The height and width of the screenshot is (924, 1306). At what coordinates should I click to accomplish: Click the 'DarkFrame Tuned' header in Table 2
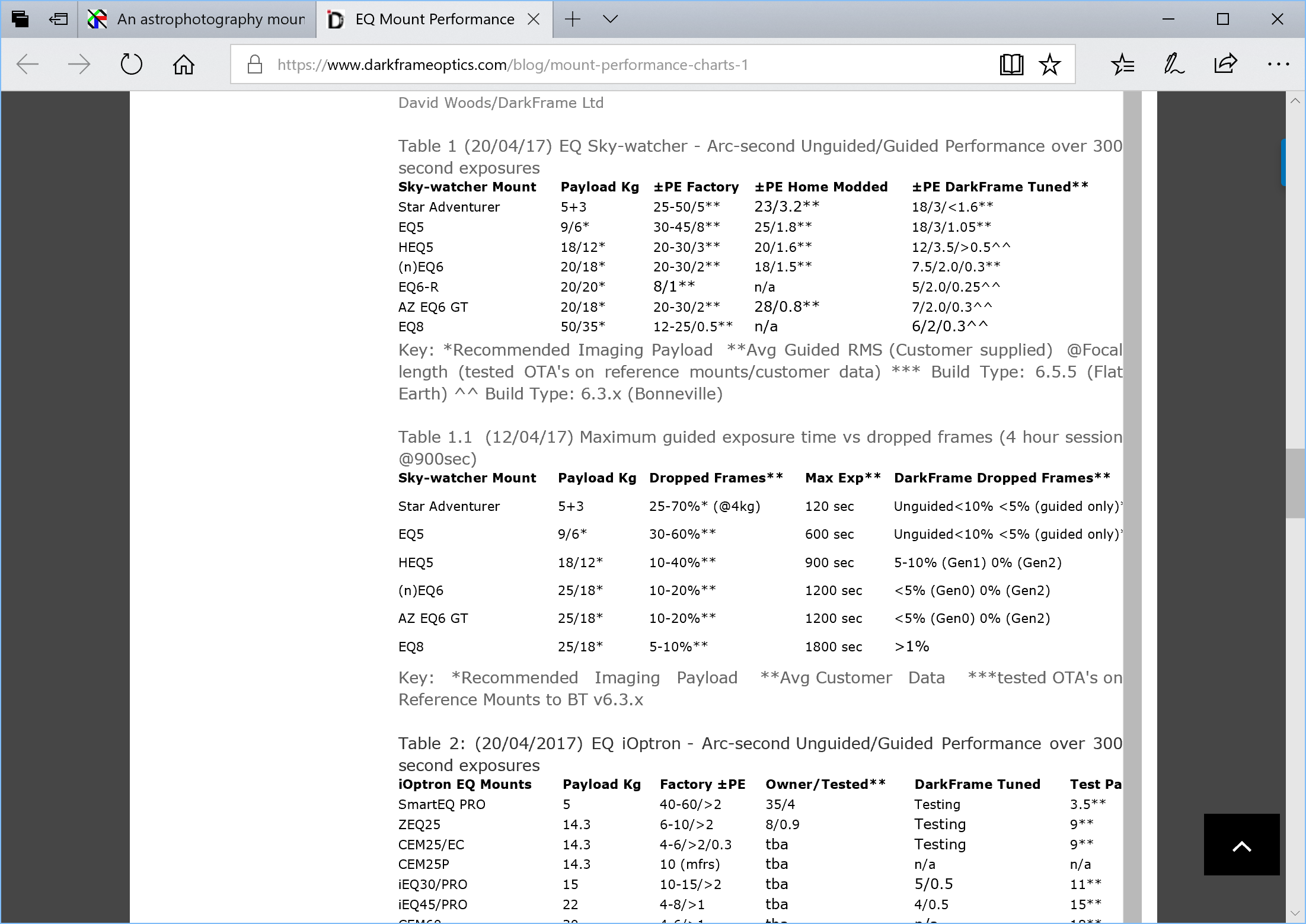pyautogui.click(x=977, y=784)
